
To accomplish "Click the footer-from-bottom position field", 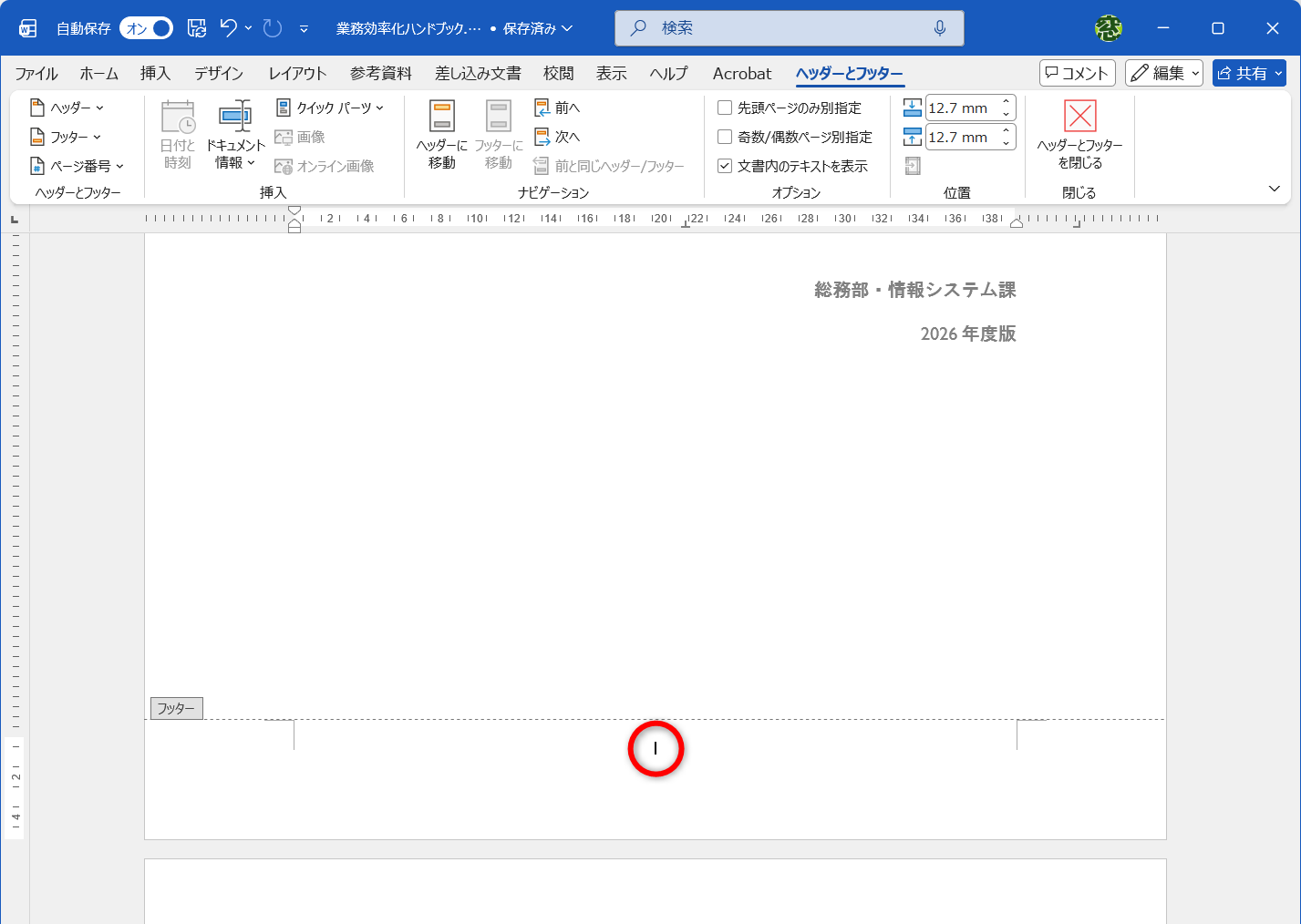I will point(962,137).
